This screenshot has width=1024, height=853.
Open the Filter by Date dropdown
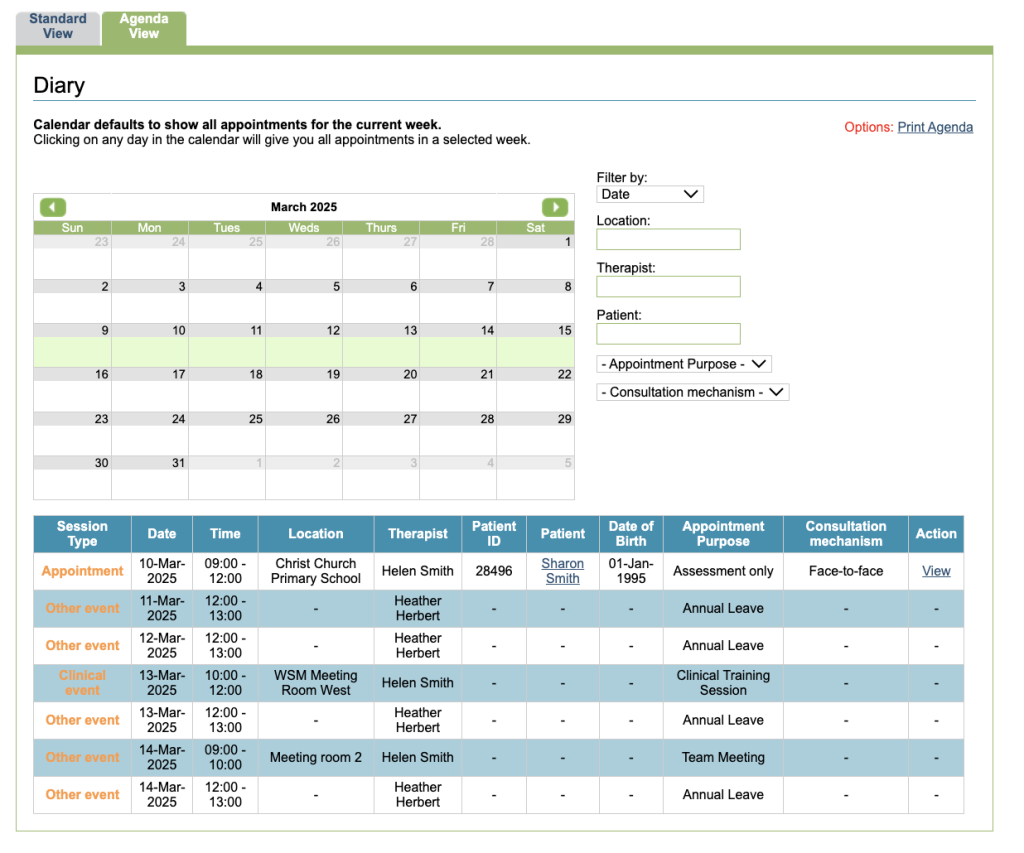click(650, 194)
